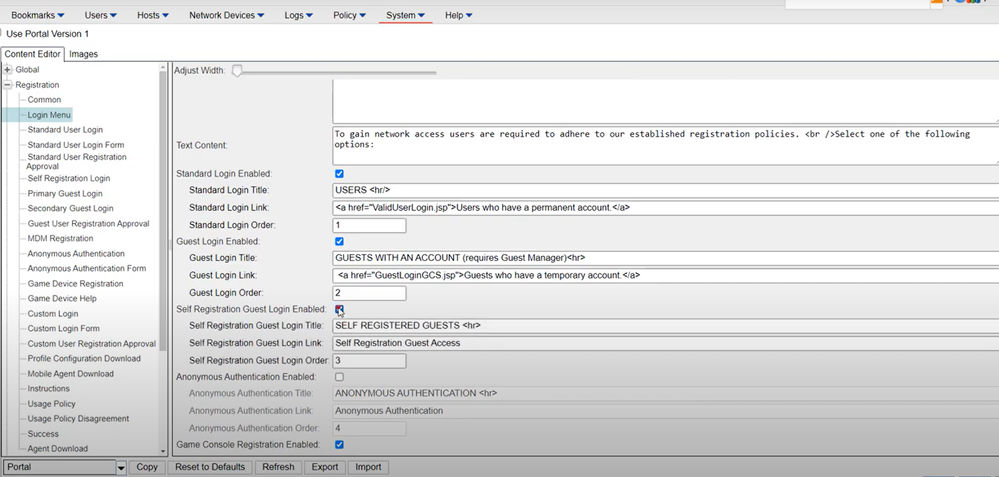Select Self Registration Login tree item
999x477 pixels.
click(x=69, y=178)
